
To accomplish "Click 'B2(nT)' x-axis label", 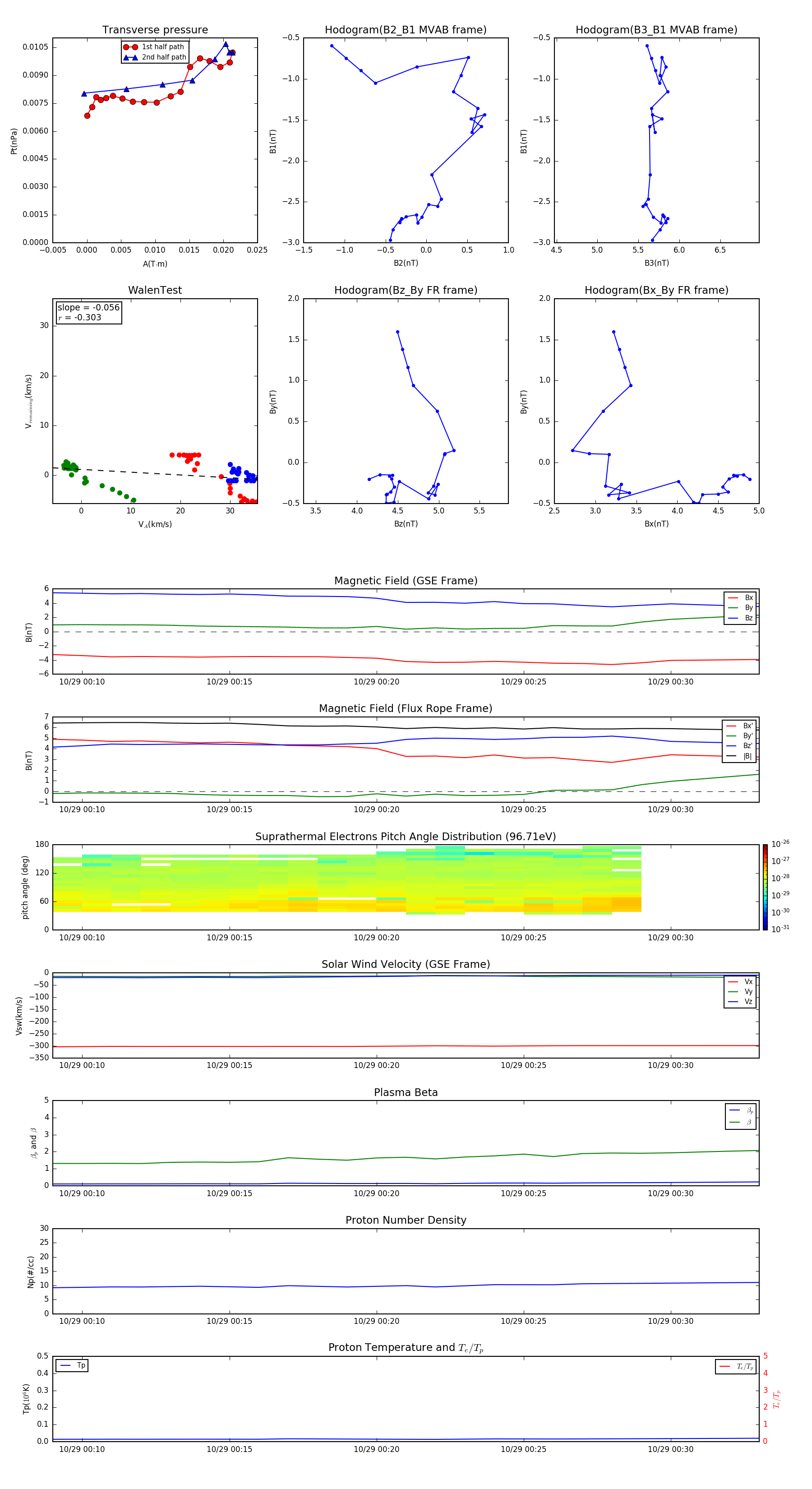I will [x=406, y=263].
